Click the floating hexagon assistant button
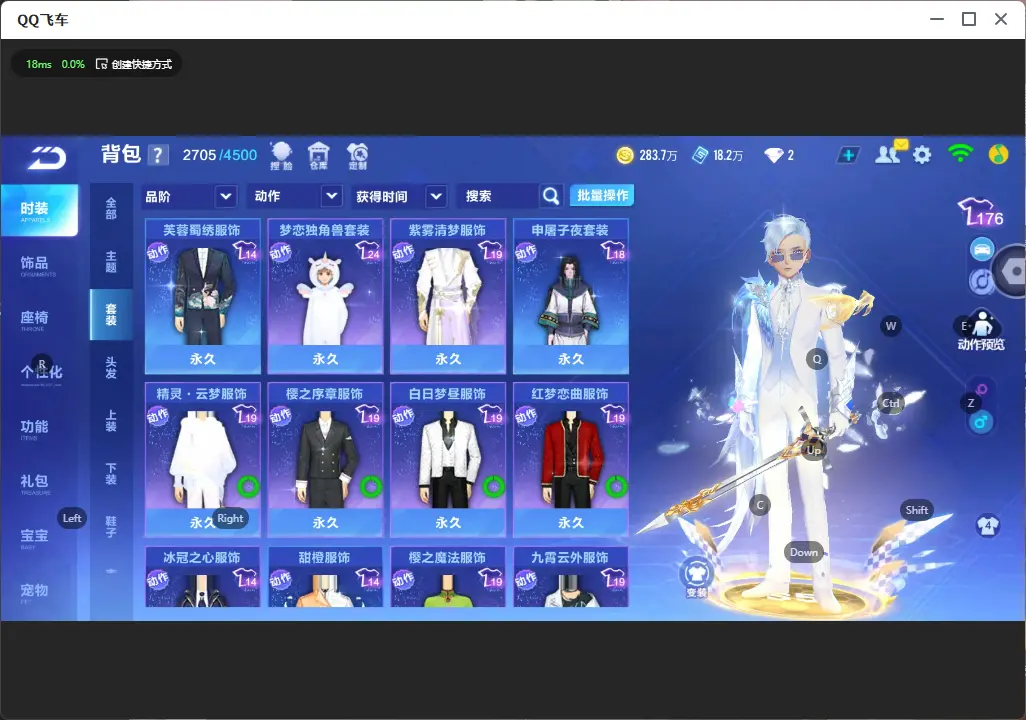This screenshot has height=720, width=1026. point(1012,270)
